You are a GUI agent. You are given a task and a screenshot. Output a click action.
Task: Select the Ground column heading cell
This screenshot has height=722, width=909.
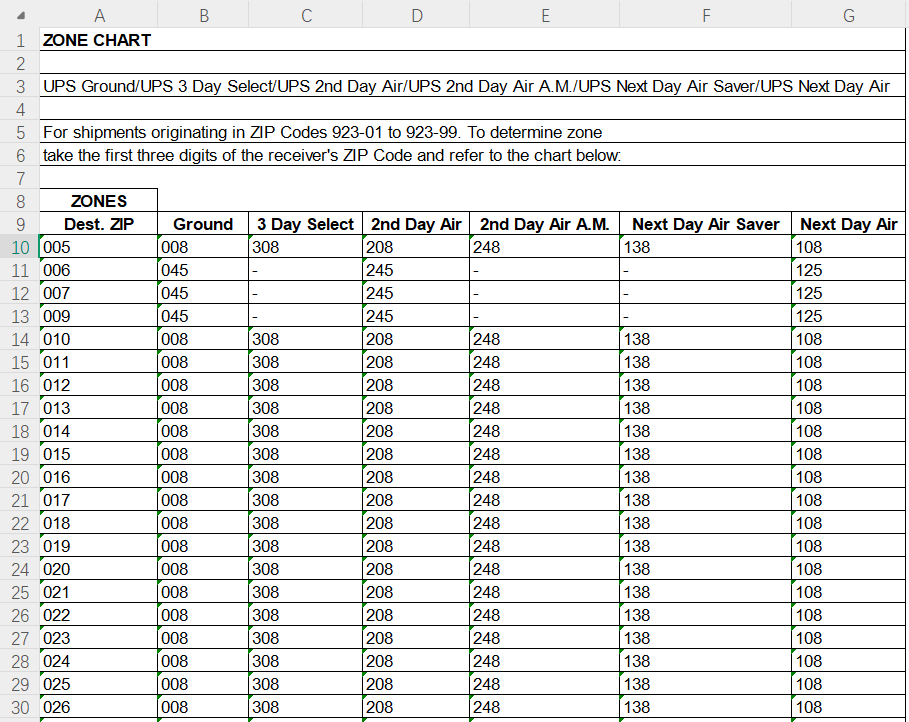click(x=203, y=224)
